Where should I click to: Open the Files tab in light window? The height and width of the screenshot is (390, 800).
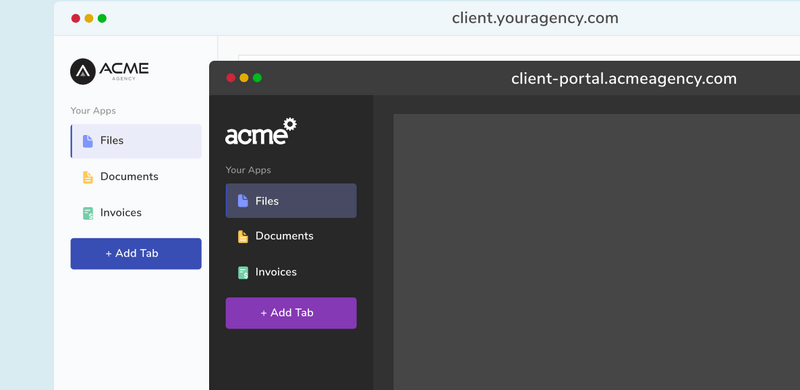coord(136,141)
